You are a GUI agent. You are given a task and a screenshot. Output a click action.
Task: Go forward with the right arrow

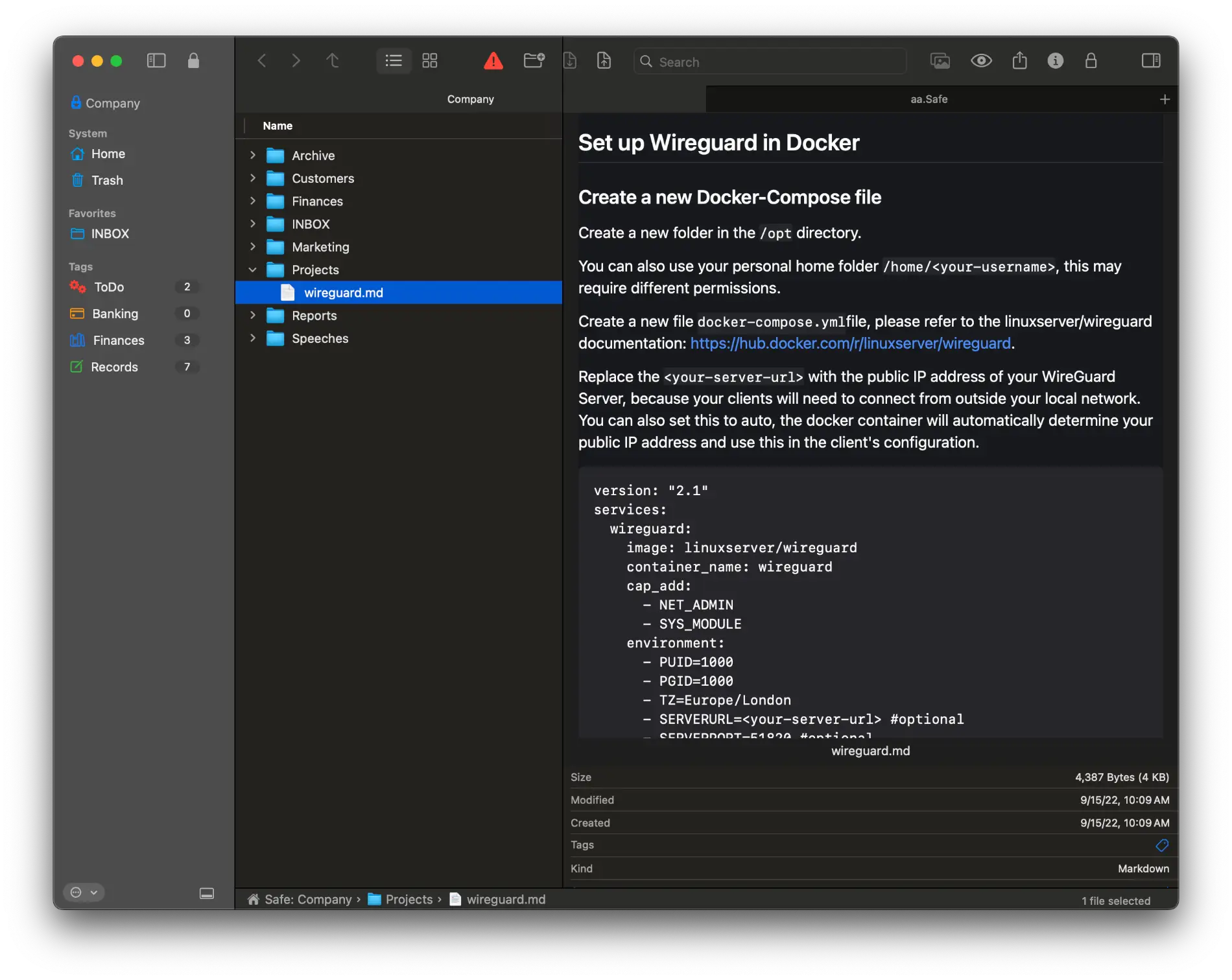(296, 61)
